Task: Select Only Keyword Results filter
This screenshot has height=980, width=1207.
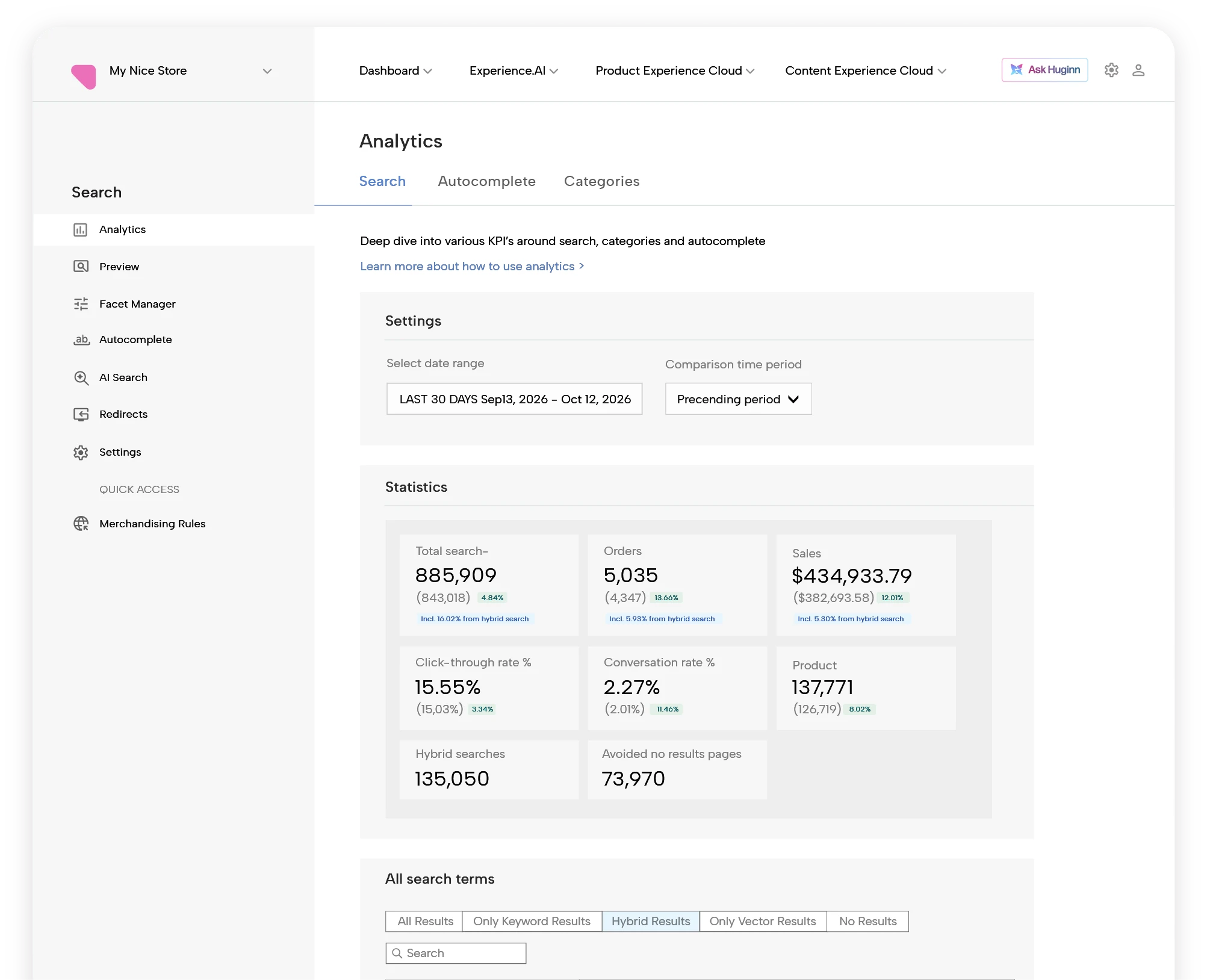Action: (532, 921)
